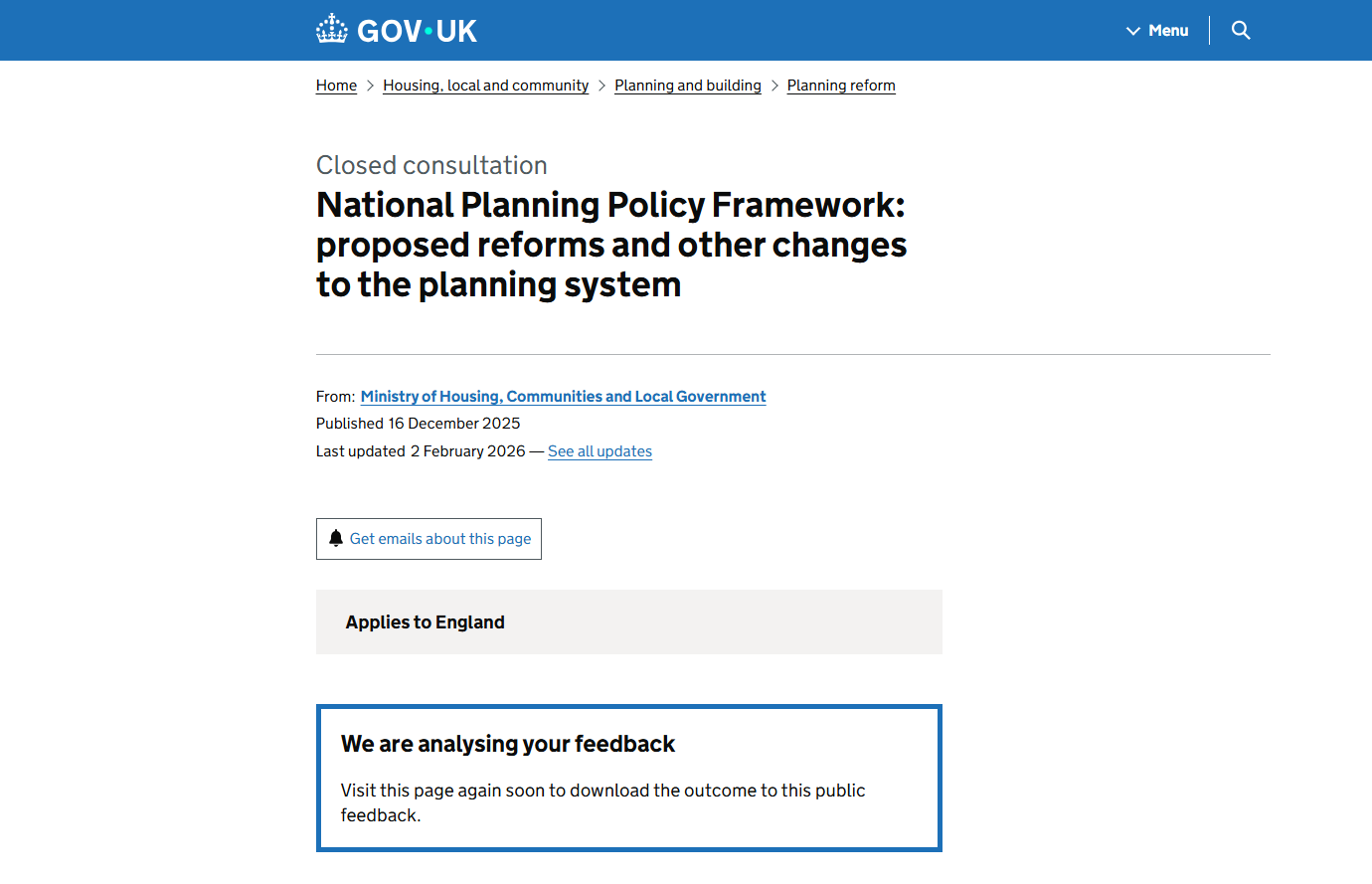Select the Home breadcrumb arrow separator
Screen dimensions: 1372x884
(368, 86)
